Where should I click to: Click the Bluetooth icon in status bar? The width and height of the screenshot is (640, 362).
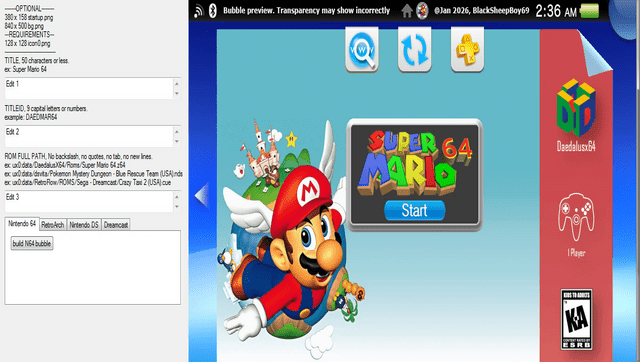[213, 11]
